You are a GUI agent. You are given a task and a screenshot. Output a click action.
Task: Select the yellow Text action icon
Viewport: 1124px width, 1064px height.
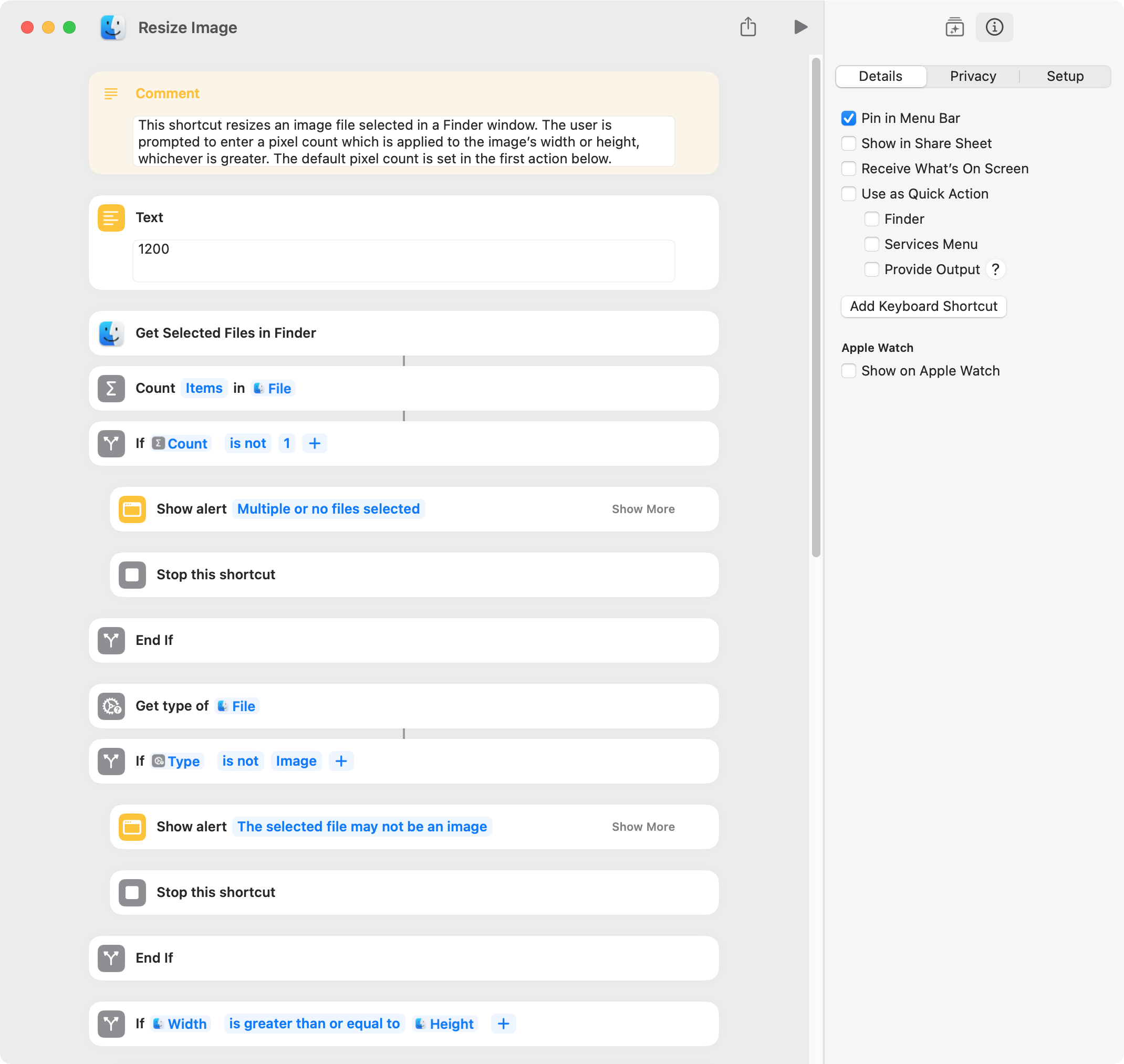[111, 218]
